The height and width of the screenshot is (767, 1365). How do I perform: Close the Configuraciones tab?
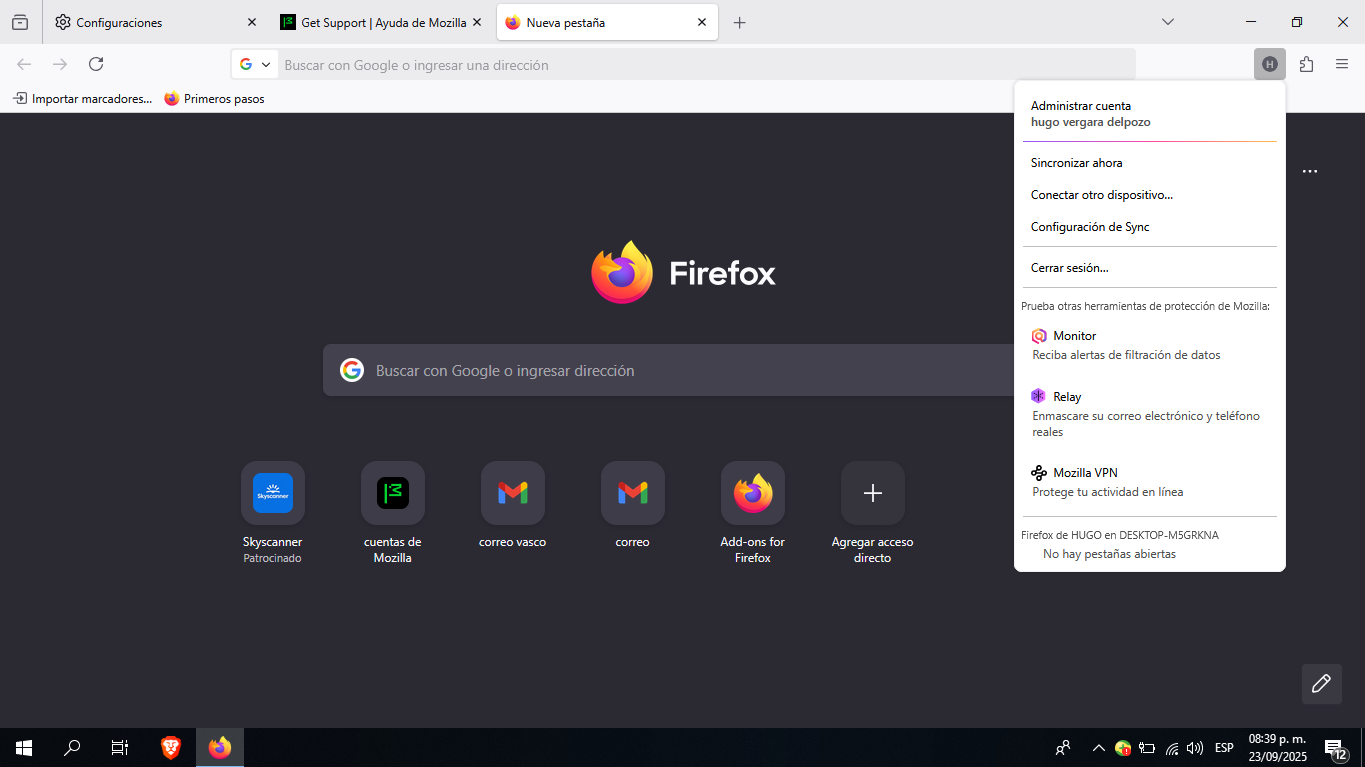pyautogui.click(x=251, y=22)
